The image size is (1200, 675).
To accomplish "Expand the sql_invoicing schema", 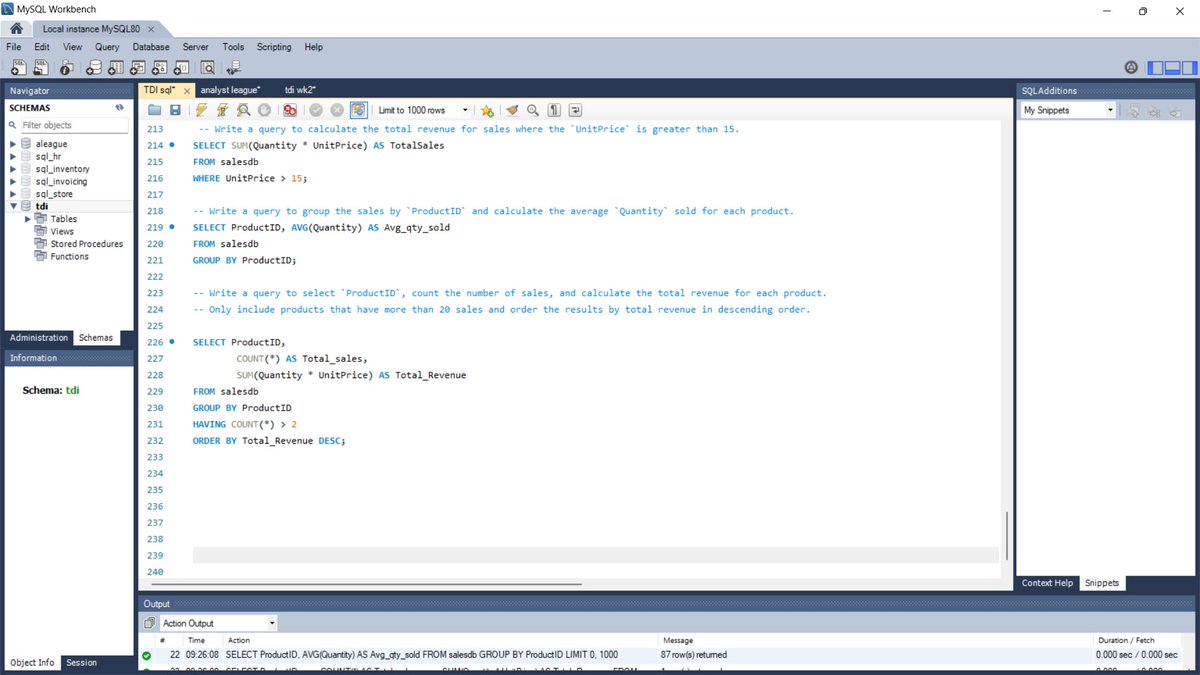I will click(x=13, y=182).
